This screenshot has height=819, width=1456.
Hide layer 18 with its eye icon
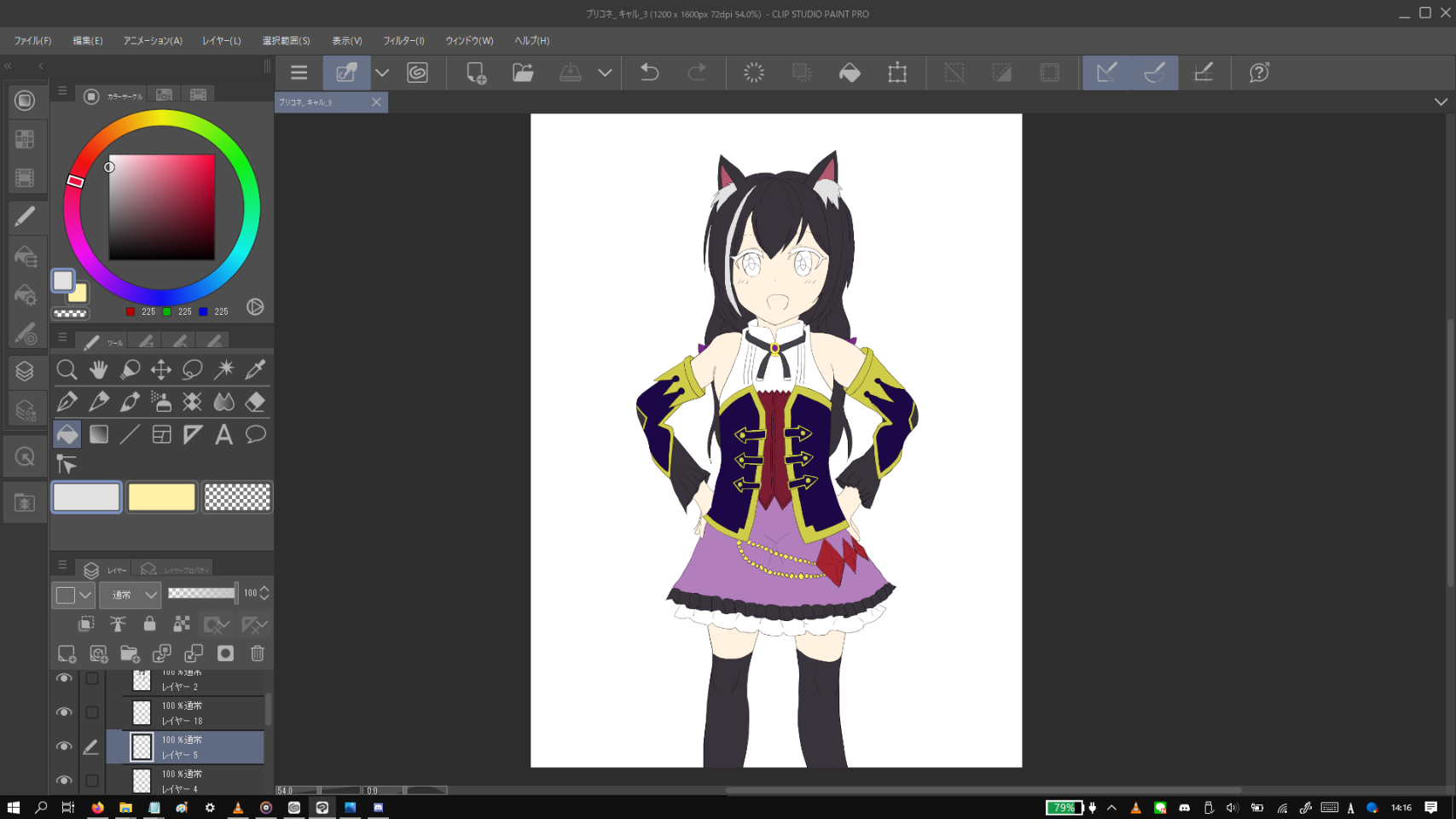tap(64, 712)
